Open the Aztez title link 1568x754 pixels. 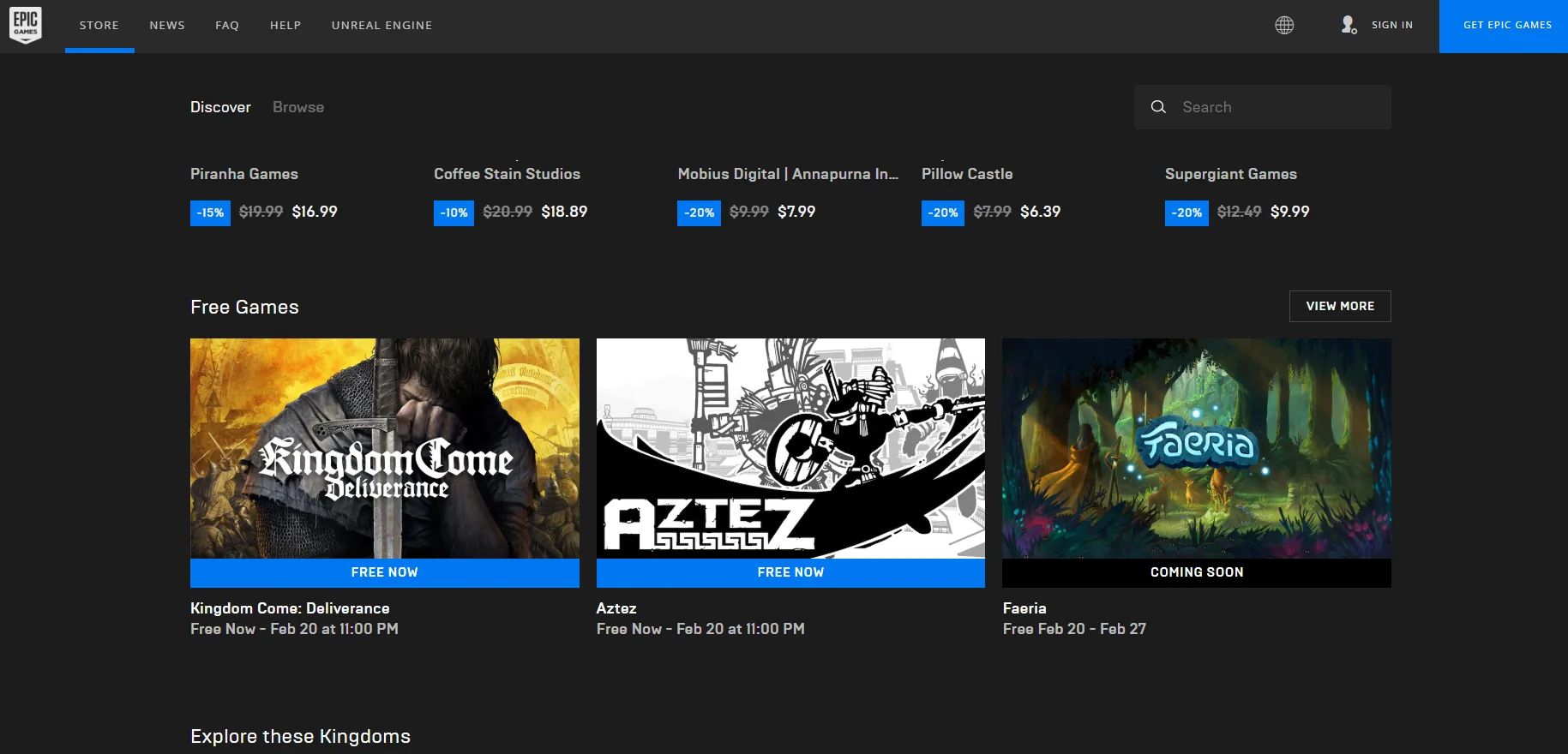(616, 608)
